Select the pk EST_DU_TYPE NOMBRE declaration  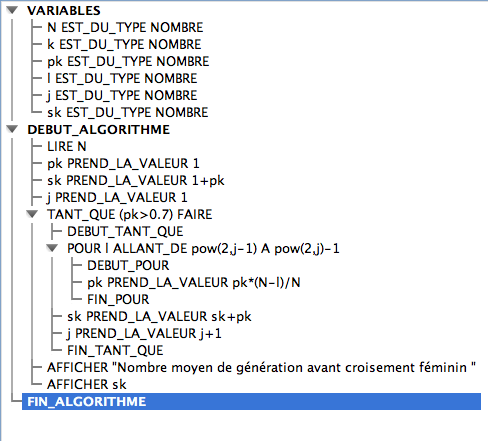coord(128,61)
